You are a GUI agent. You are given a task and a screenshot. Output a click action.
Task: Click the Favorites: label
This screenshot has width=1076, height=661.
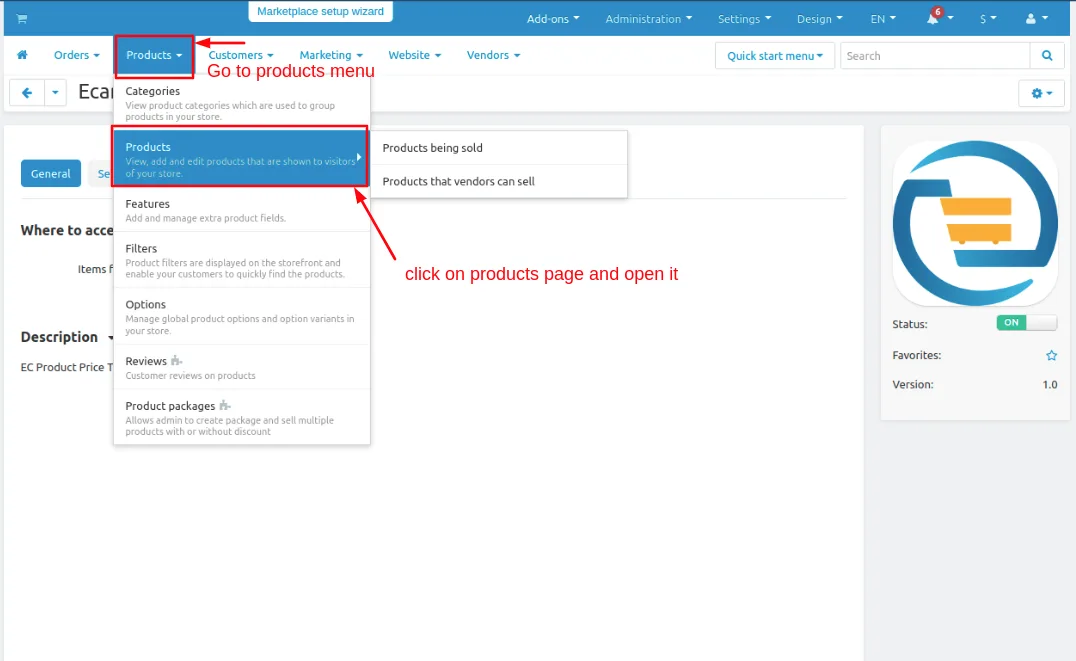click(x=917, y=355)
